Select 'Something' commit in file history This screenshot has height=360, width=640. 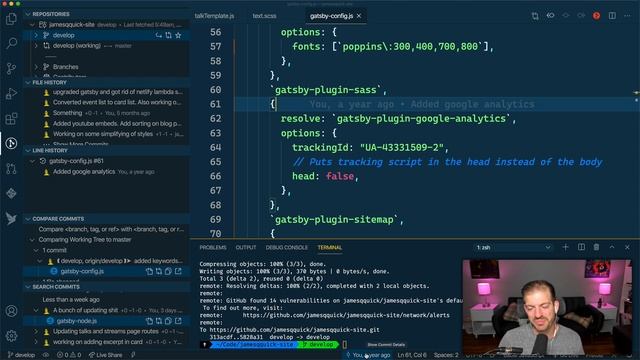[x=67, y=113]
